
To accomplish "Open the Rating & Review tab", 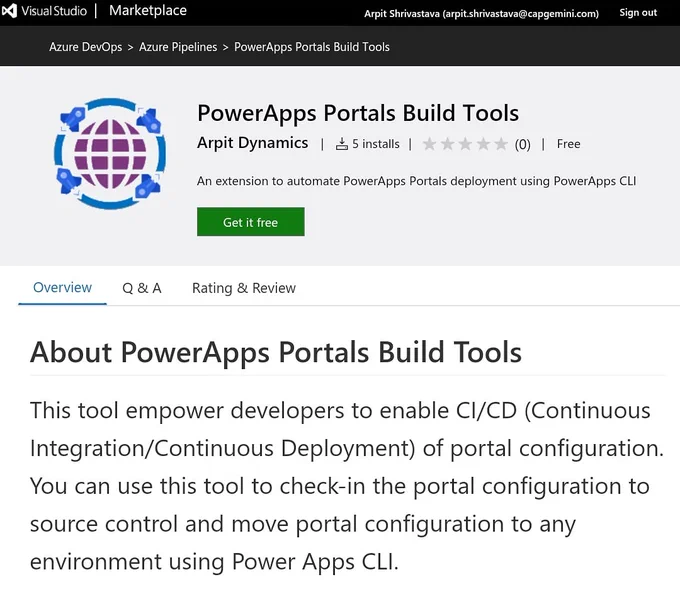I will tap(244, 288).
